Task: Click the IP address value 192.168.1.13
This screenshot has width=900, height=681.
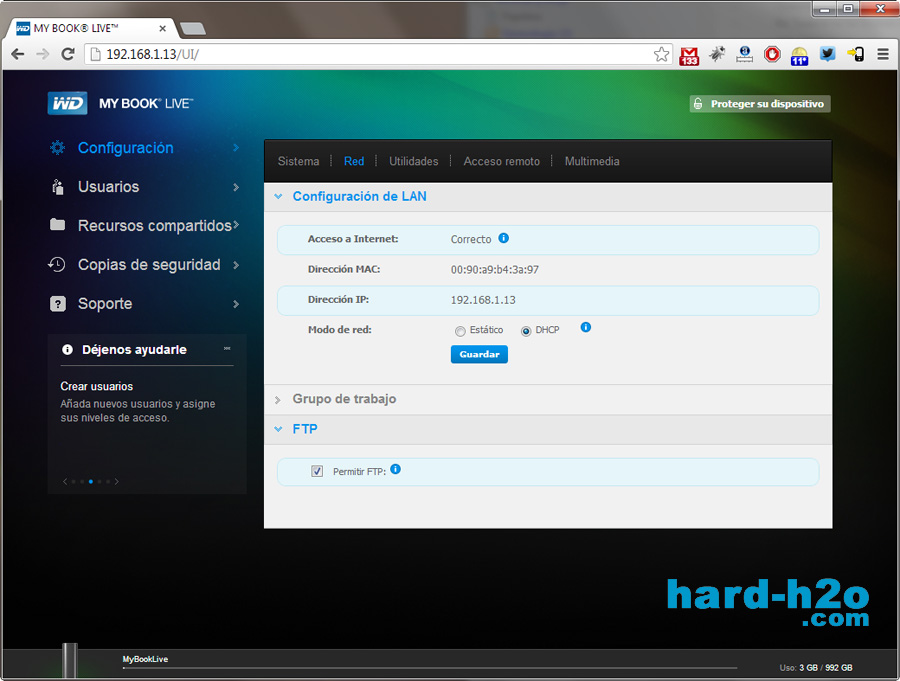Action: point(483,300)
